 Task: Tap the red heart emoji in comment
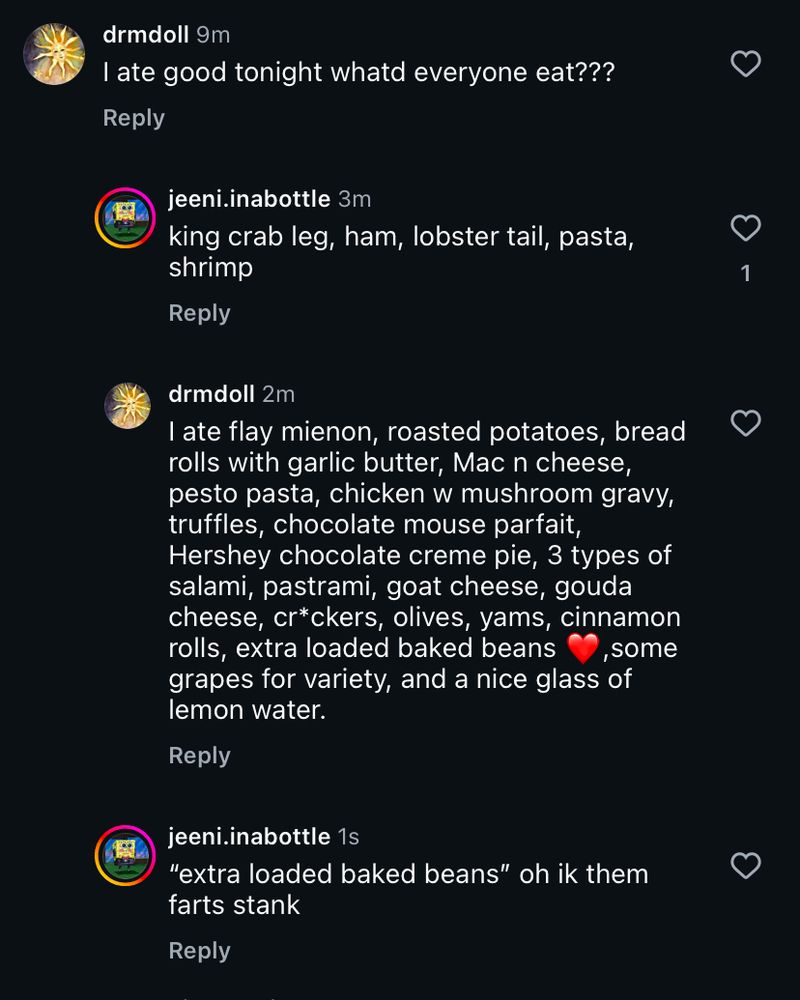click(582, 648)
